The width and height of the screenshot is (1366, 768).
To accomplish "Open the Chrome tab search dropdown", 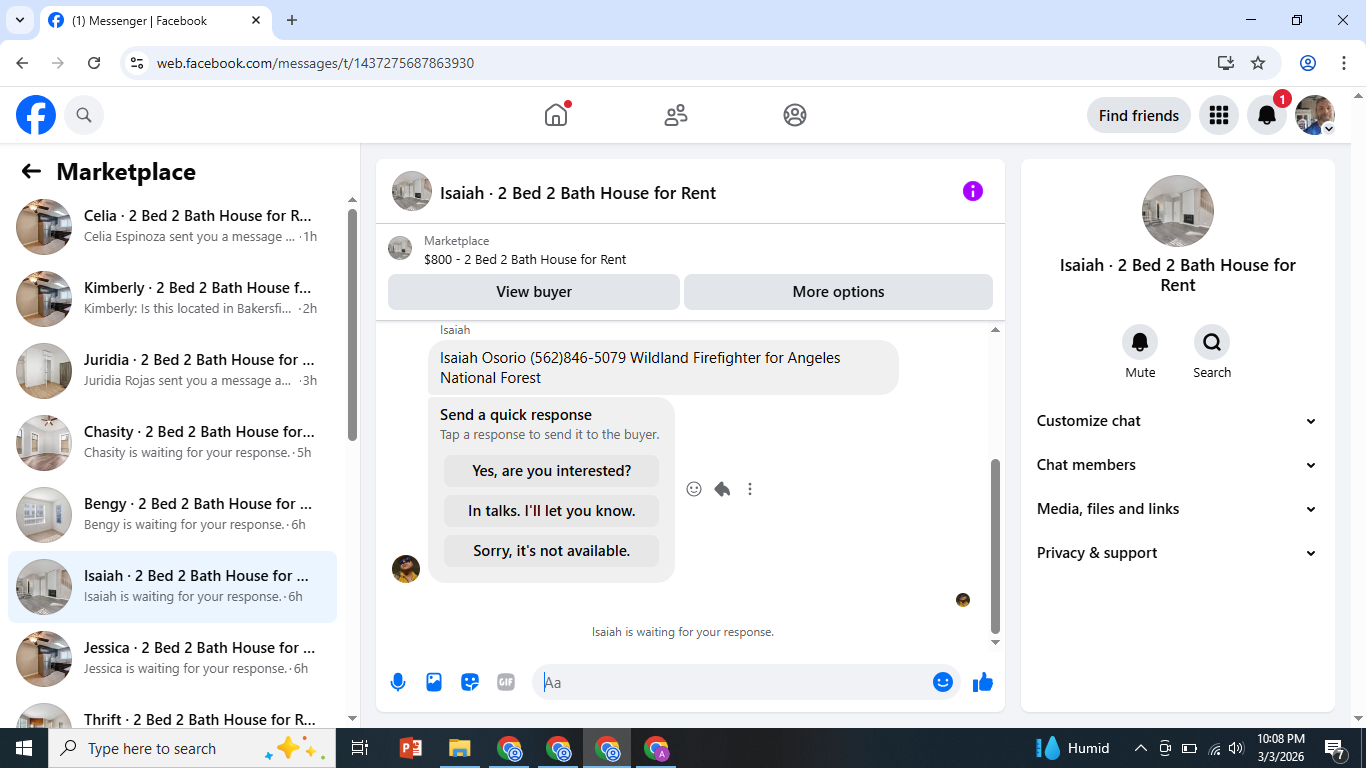I will point(20,20).
